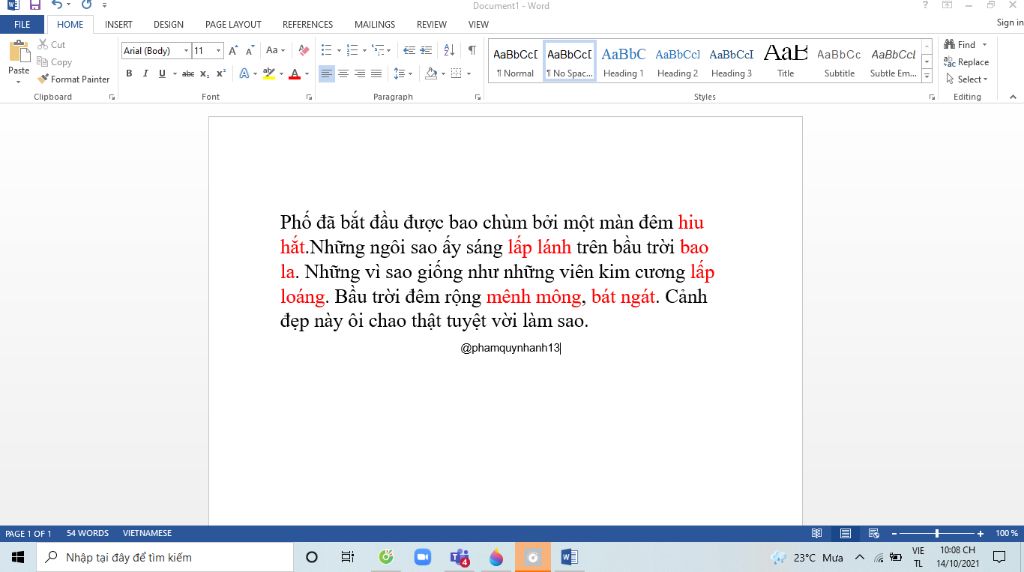The image size is (1024, 572).
Task: Expand the Styles gallery More arrow
Action: (x=927, y=75)
